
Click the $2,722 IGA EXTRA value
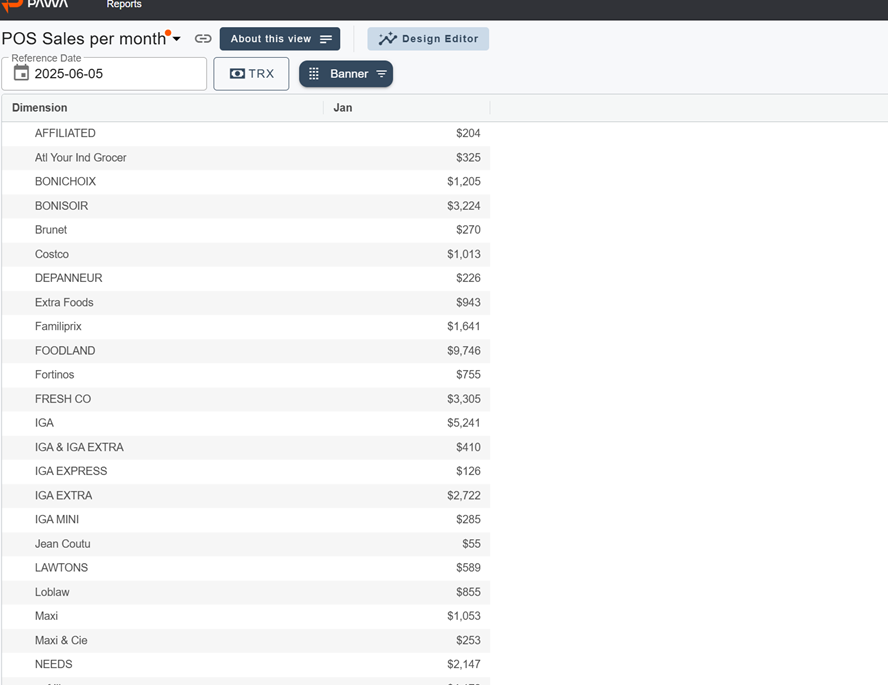click(x=464, y=495)
